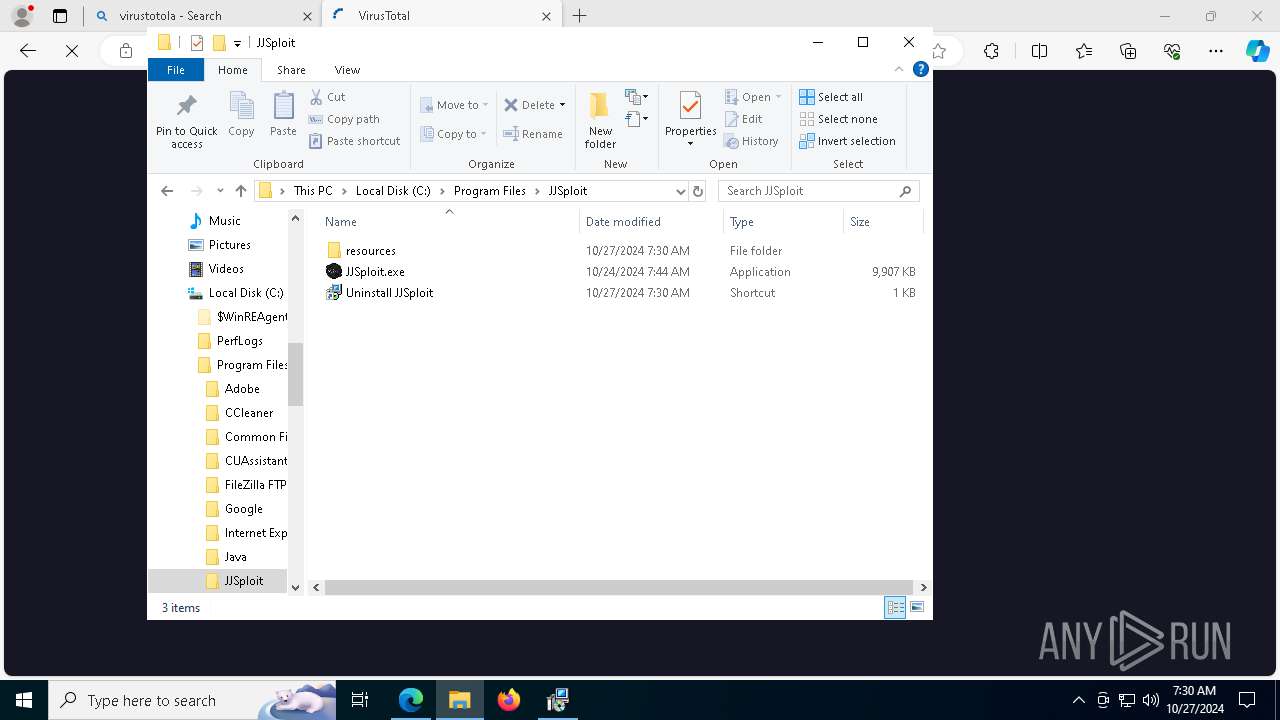The width and height of the screenshot is (1280, 720).
Task: Click Local Disk (C:) breadcrumb
Action: tap(393, 191)
